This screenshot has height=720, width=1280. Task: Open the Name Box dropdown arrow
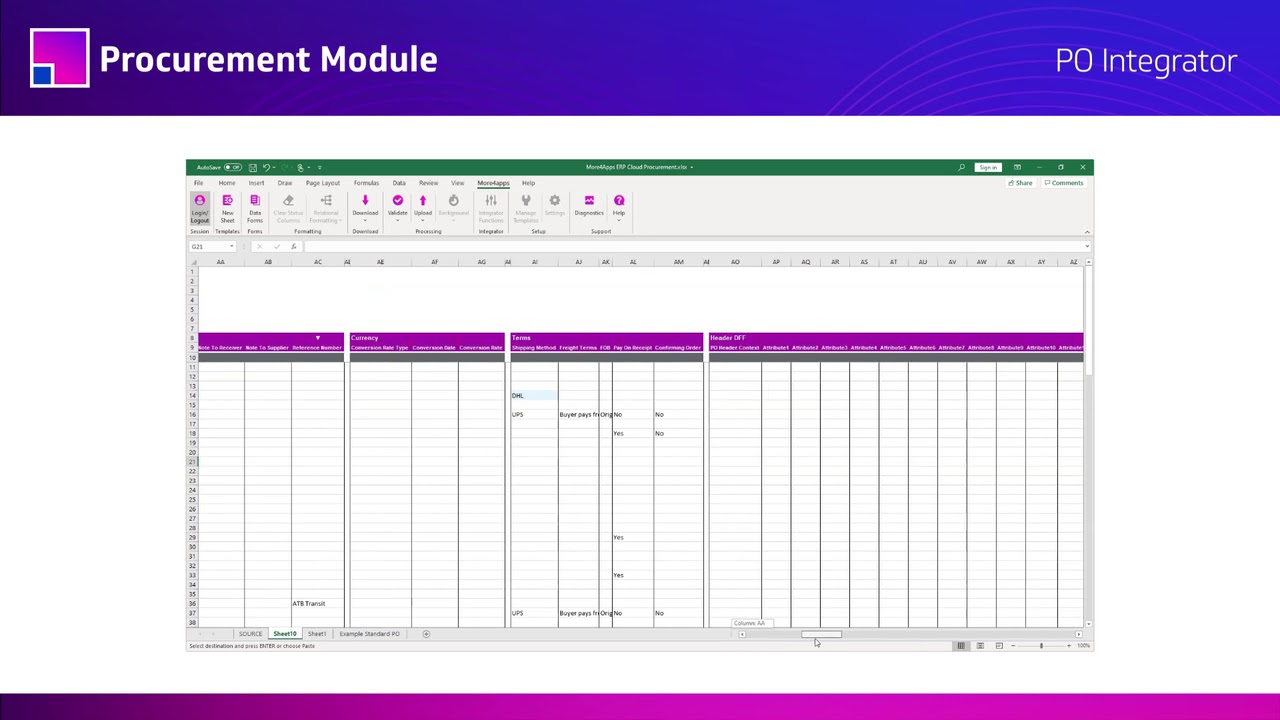[231, 246]
